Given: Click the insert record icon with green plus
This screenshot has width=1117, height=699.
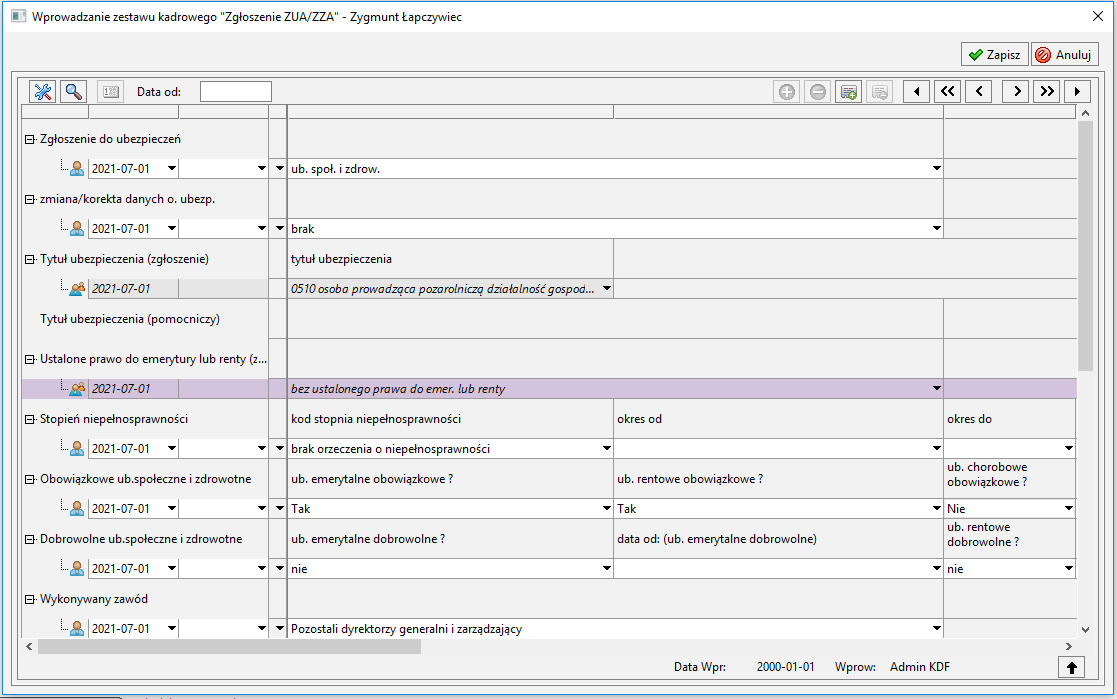Looking at the screenshot, I should [x=848, y=92].
